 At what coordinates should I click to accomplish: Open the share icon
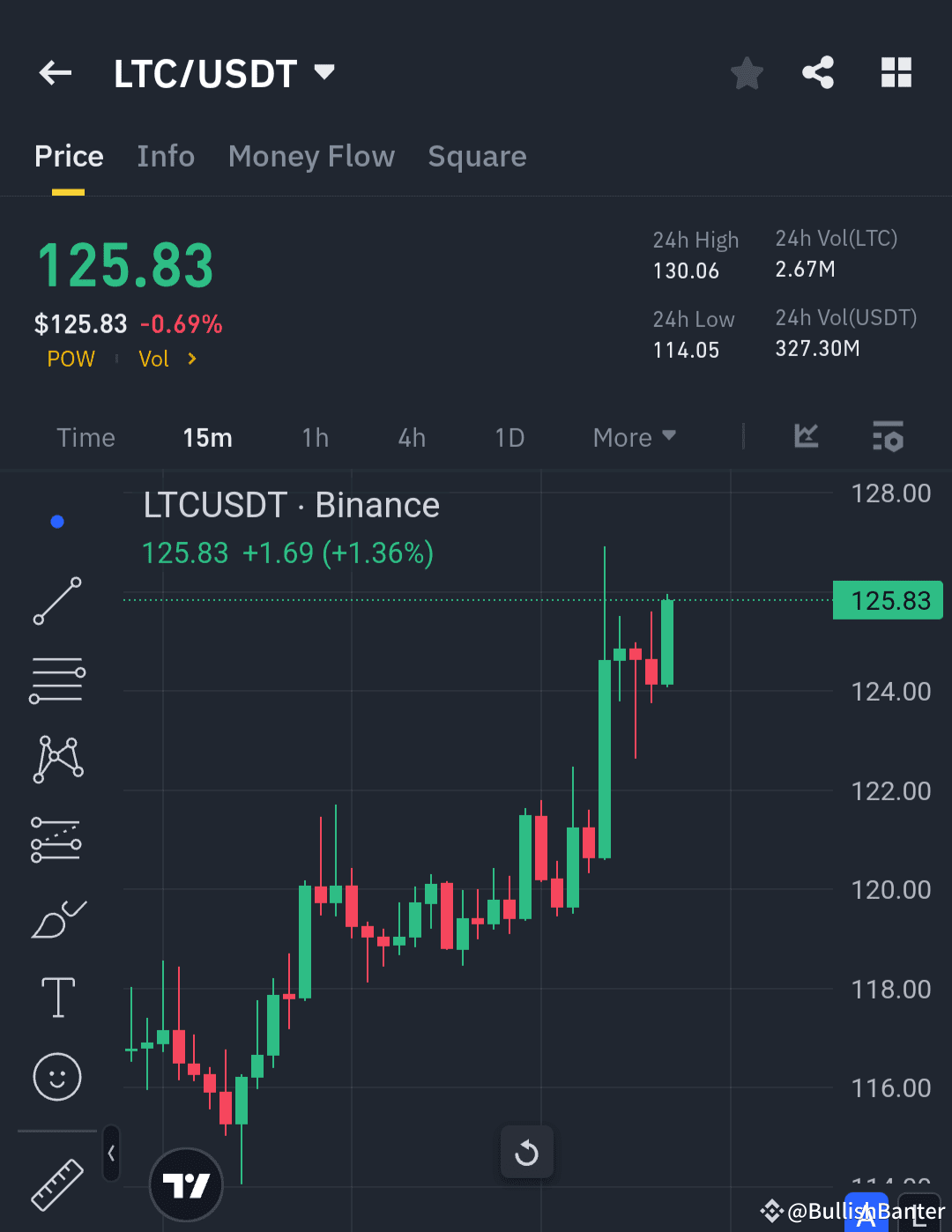pyautogui.click(x=817, y=73)
